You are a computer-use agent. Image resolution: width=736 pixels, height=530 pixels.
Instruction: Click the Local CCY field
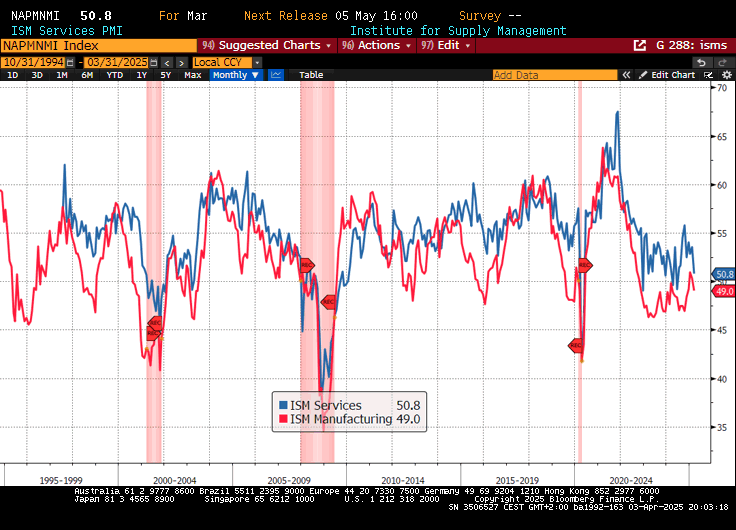coord(223,62)
